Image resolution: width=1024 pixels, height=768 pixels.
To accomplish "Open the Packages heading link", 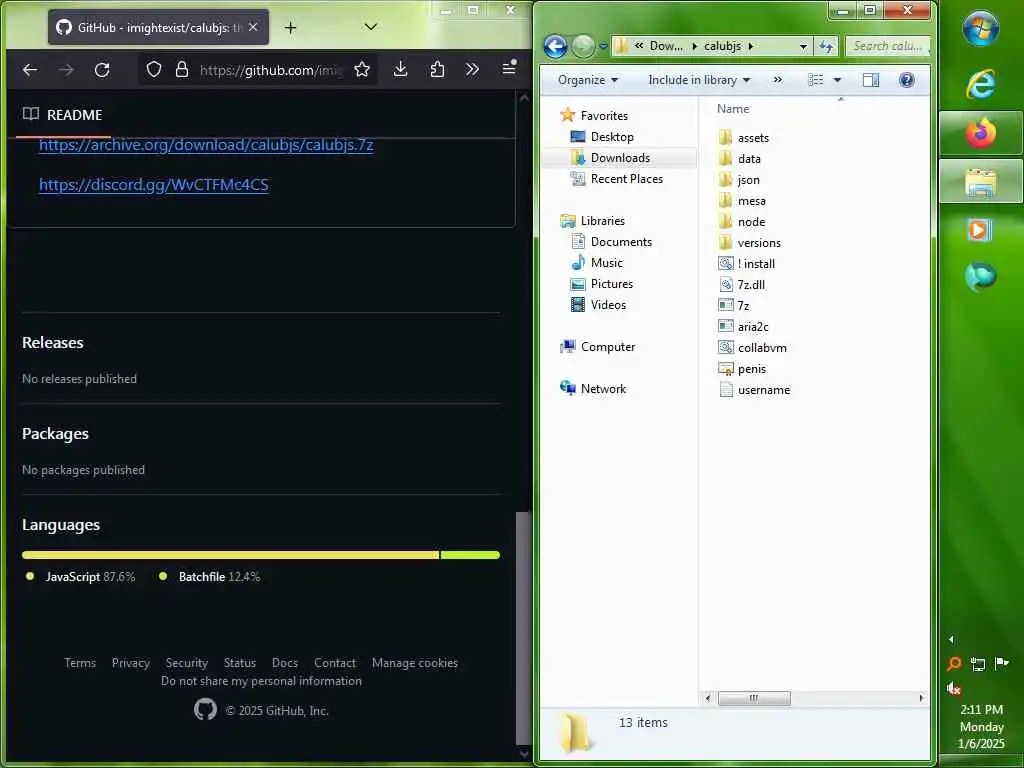I will (x=56, y=434).
